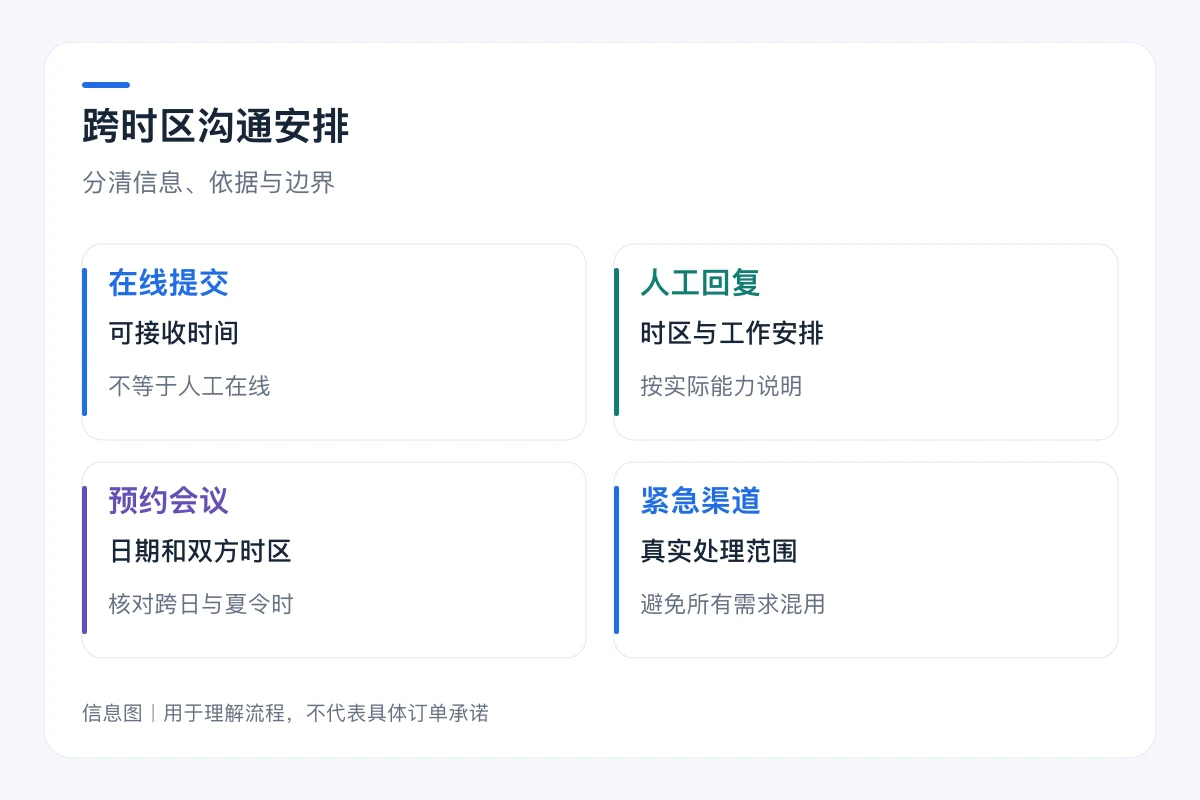The width and height of the screenshot is (1200, 800).
Task: Click the text 不等于人工在线
Action: pyautogui.click(x=189, y=386)
